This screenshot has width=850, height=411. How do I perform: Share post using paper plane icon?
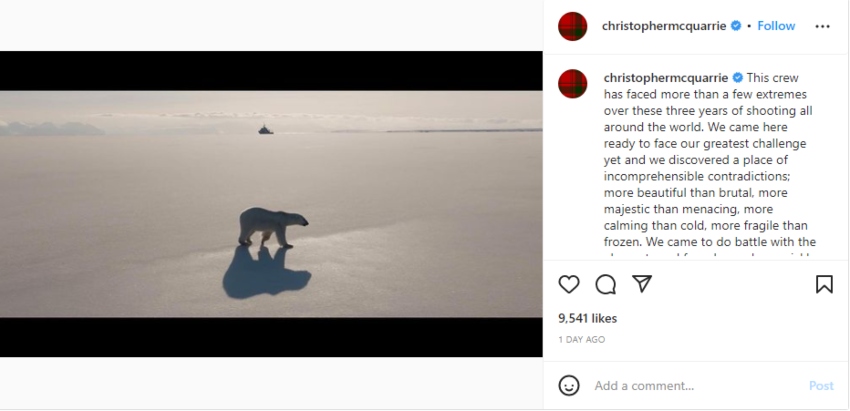[x=642, y=284]
